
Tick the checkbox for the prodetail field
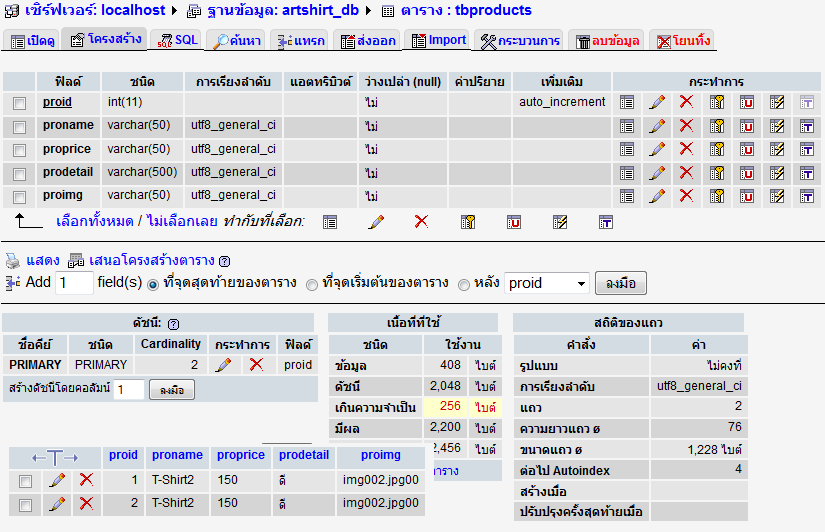(x=19, y=173)
